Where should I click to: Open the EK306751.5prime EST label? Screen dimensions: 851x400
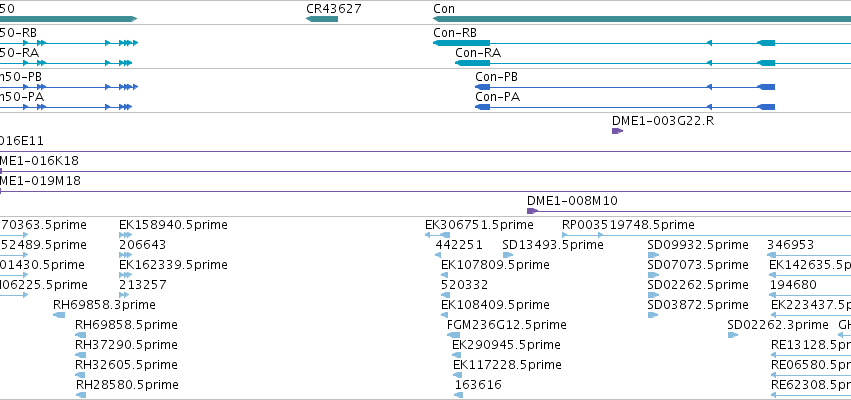point(479,225)
